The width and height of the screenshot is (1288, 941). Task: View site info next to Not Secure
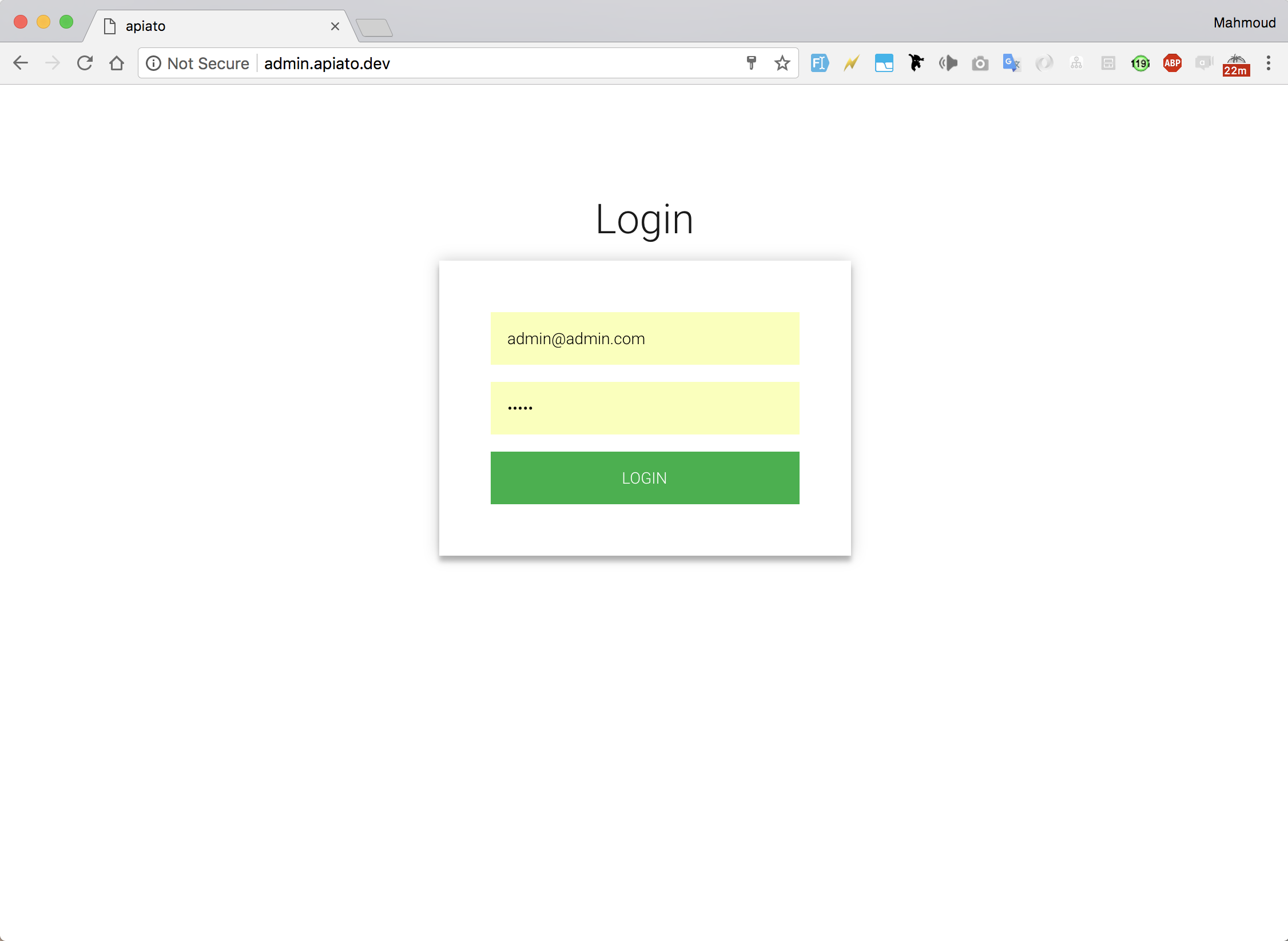point(153,63)
